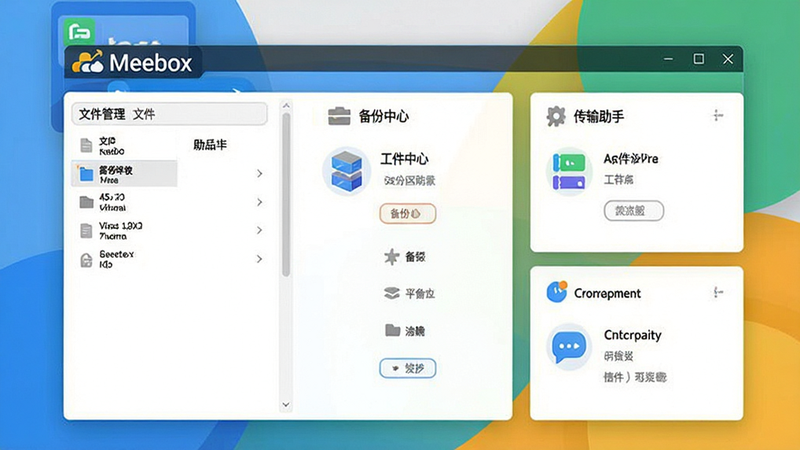Open the gear icon next to 传输助手
This screenshot has width=800, height=450.
[x=556, y=116]
